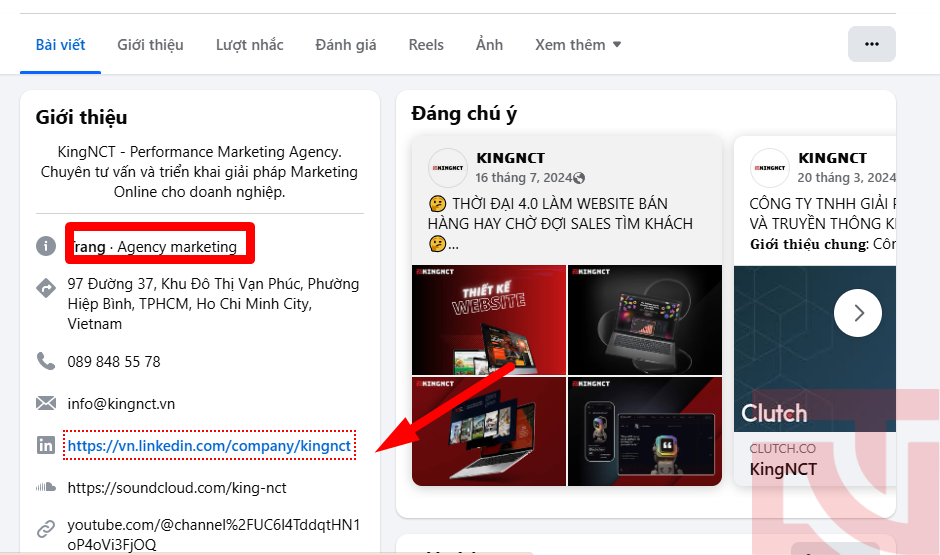The image size is (940, 555).
Task: Open the red laptop websites image
Action: pos(489,432)
